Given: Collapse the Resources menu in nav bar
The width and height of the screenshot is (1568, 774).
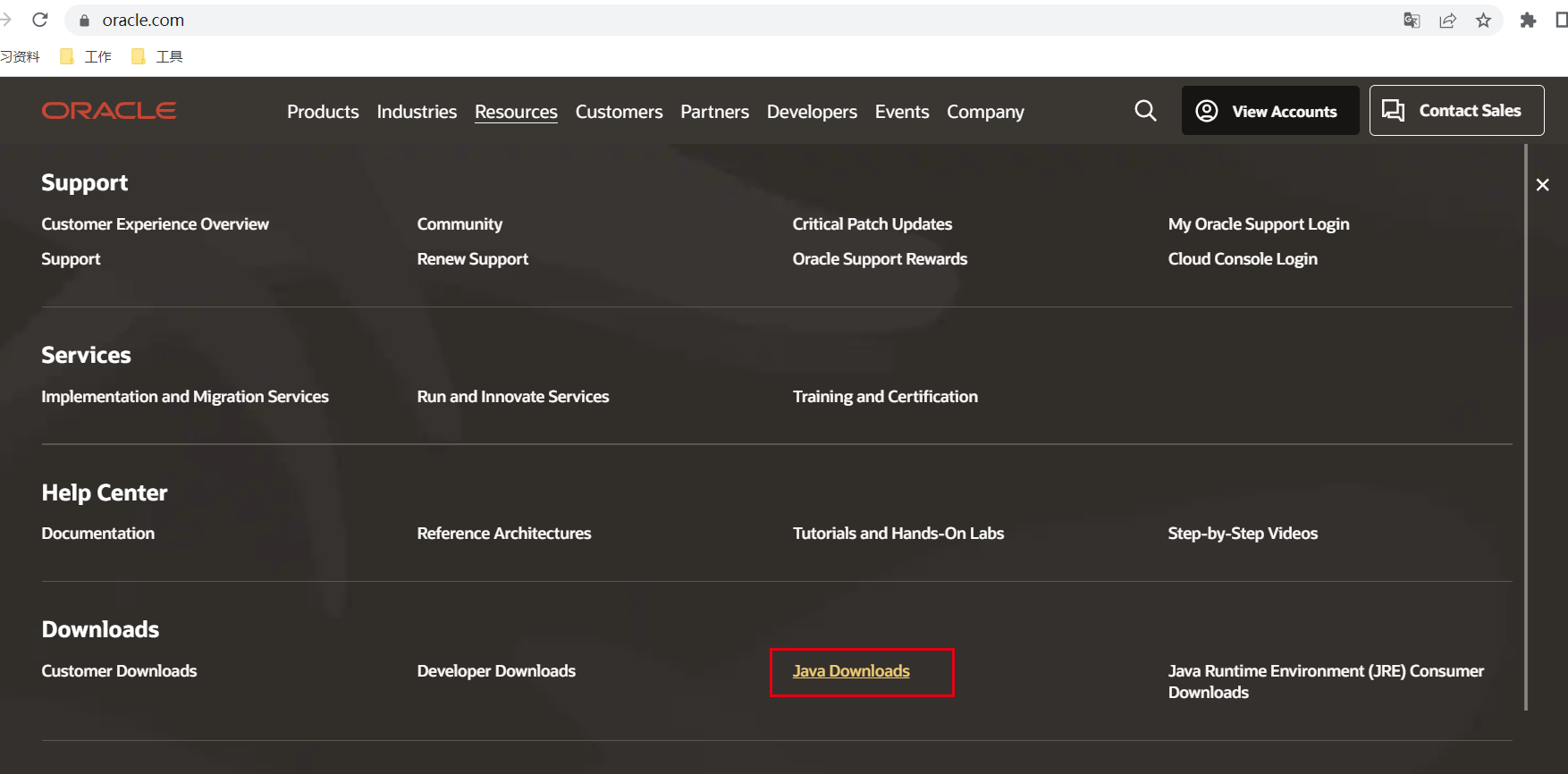Looking at the screenshot, I should coord(516,112).
